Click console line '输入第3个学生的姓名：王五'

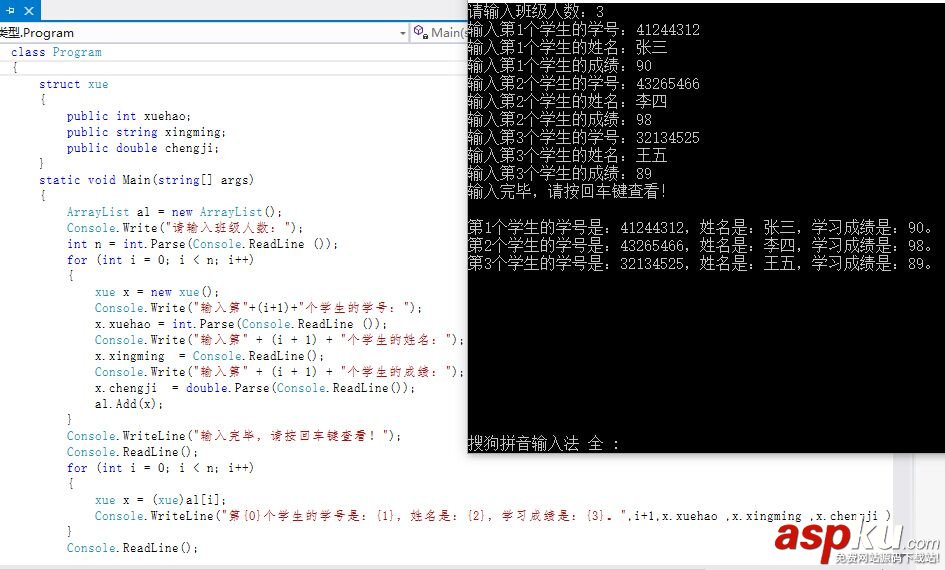pos(568,156)
